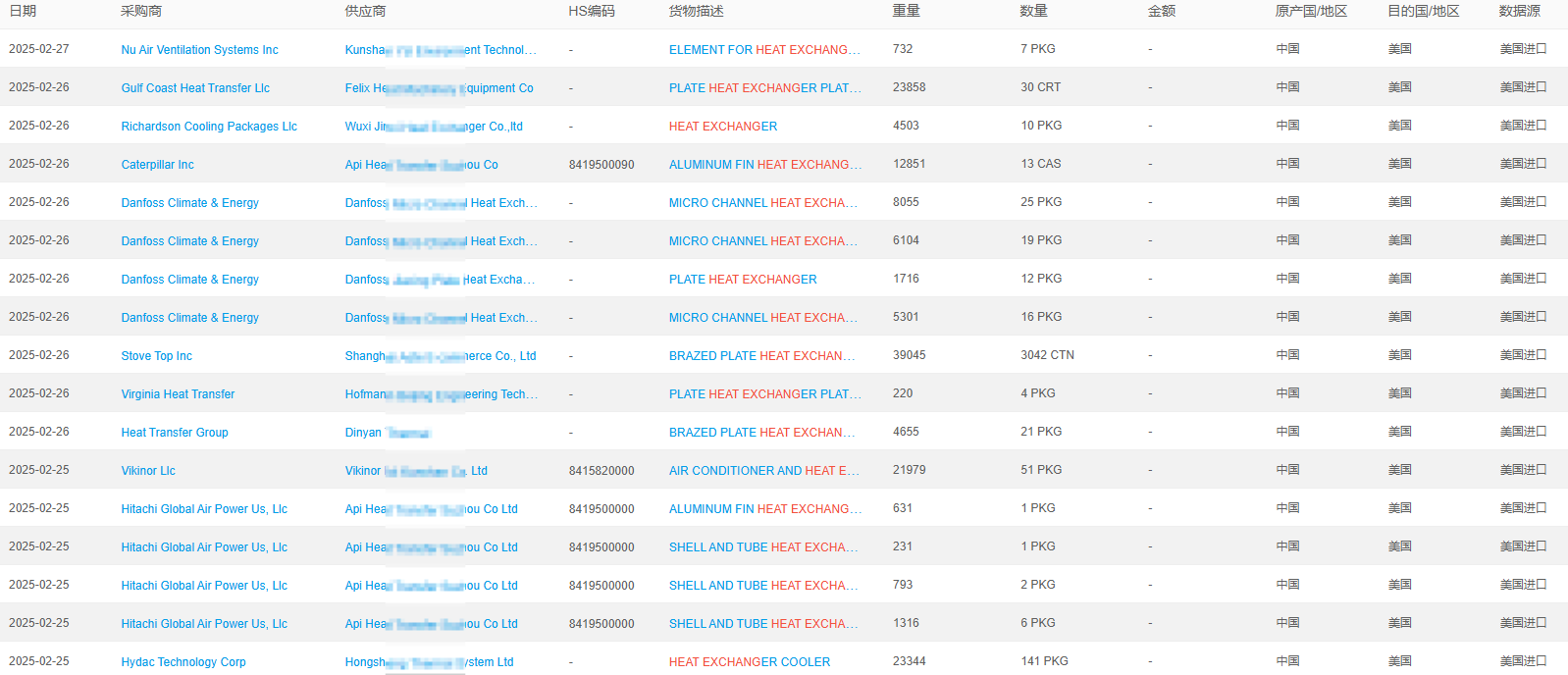Image resolution: width=1568 pixels, height=675 pixels.
Task: Open the Hydac Technology Corp buyer link
Action: point(183,662)
